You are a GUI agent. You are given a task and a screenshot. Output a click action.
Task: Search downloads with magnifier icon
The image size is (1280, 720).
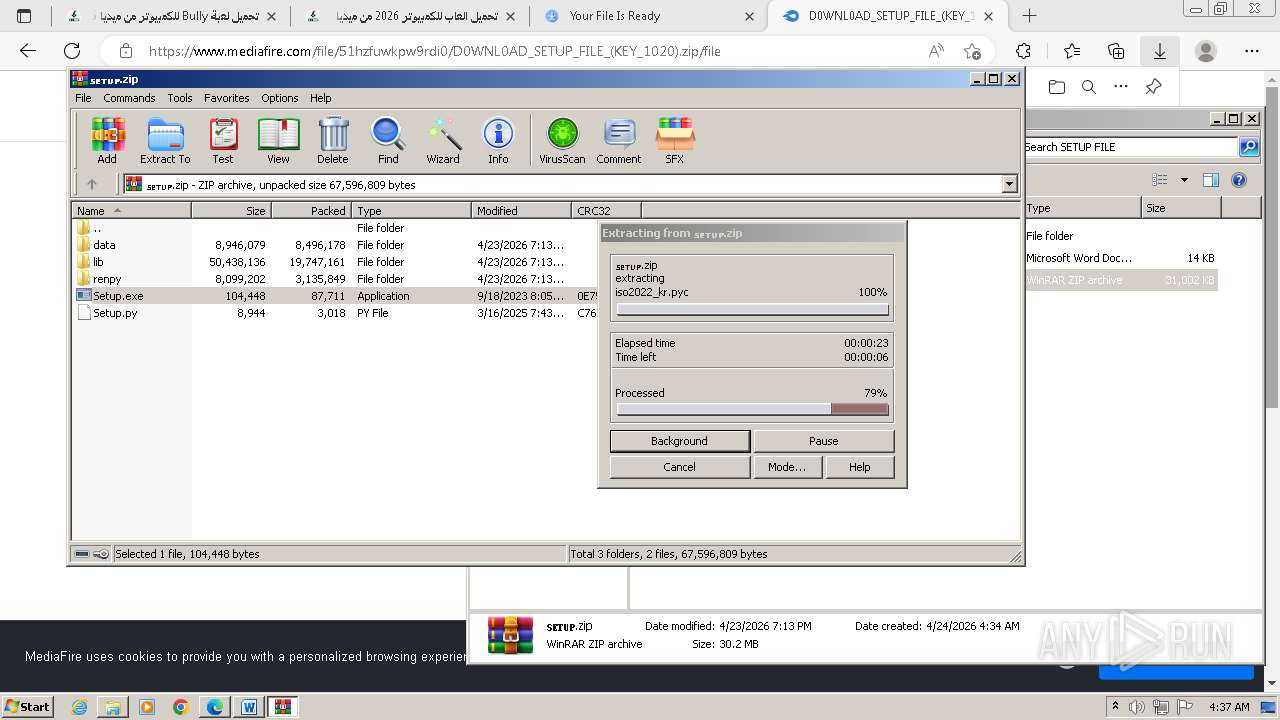point(1089,87)
